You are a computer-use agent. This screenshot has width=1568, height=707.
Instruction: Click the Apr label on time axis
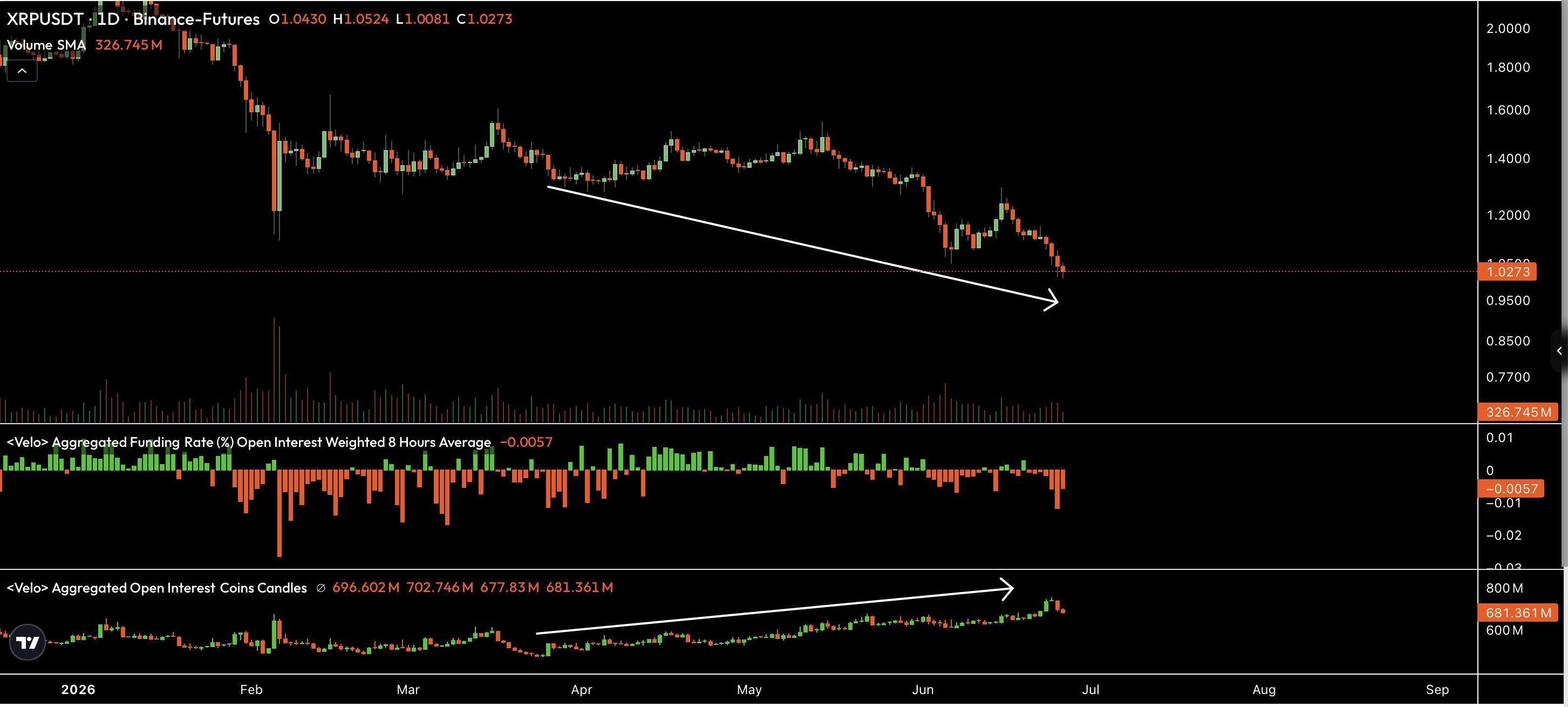pos(581,689)
